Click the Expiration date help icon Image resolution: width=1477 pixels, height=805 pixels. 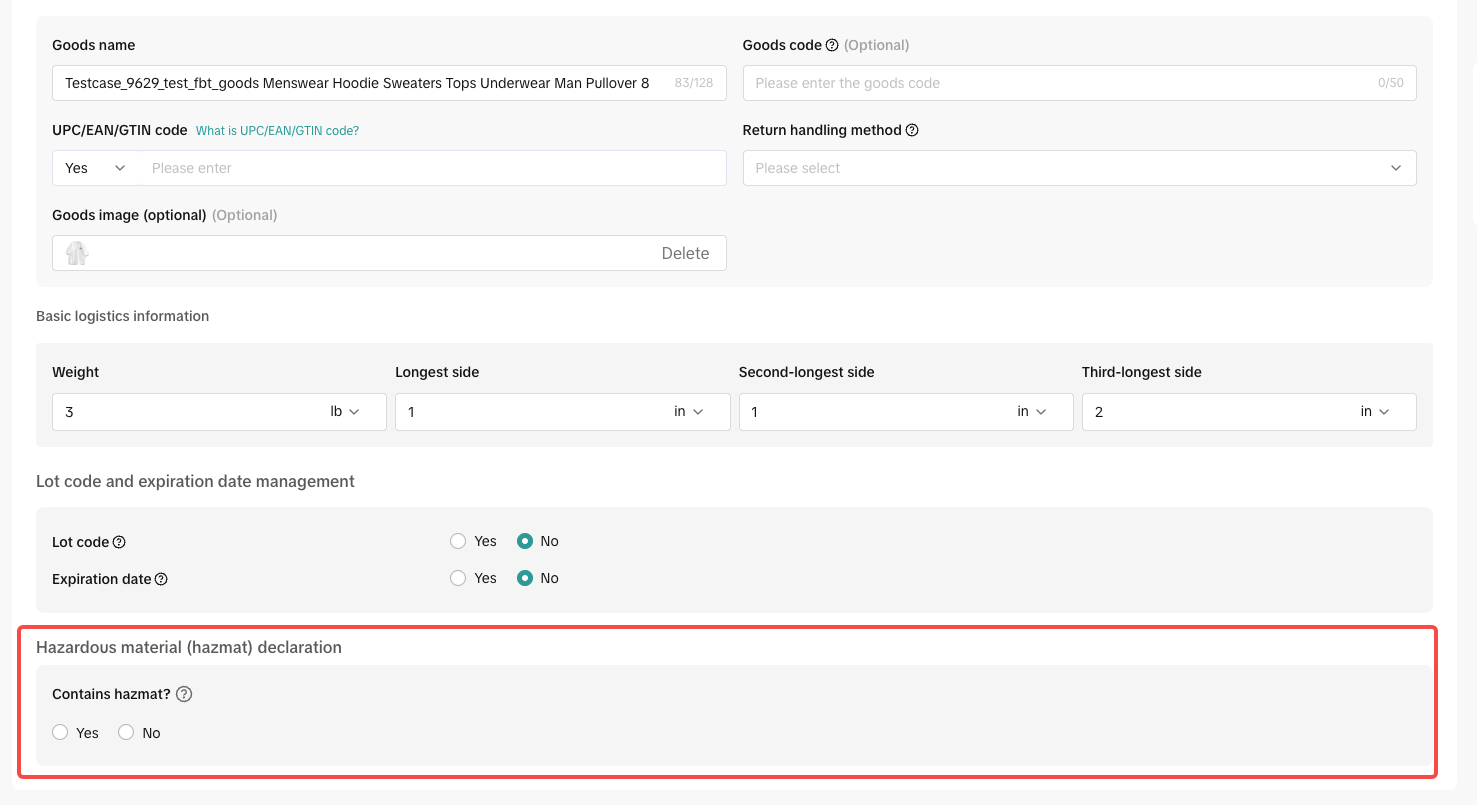tap(161, 579)
